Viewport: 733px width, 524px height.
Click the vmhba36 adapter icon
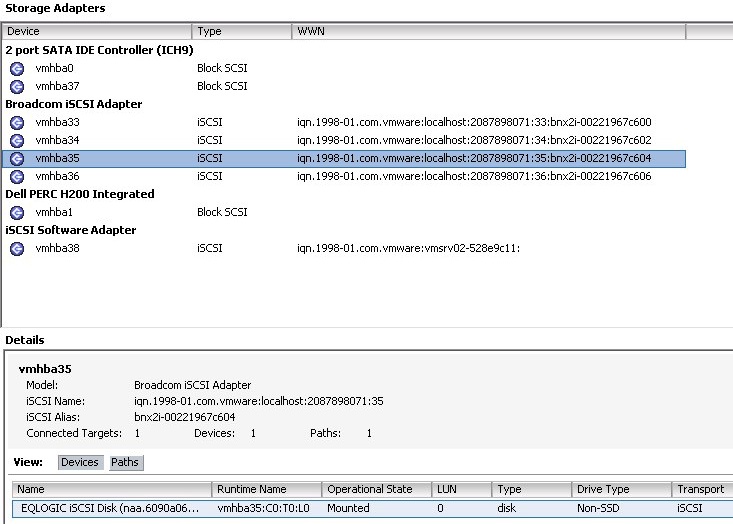tap(17, 176)
